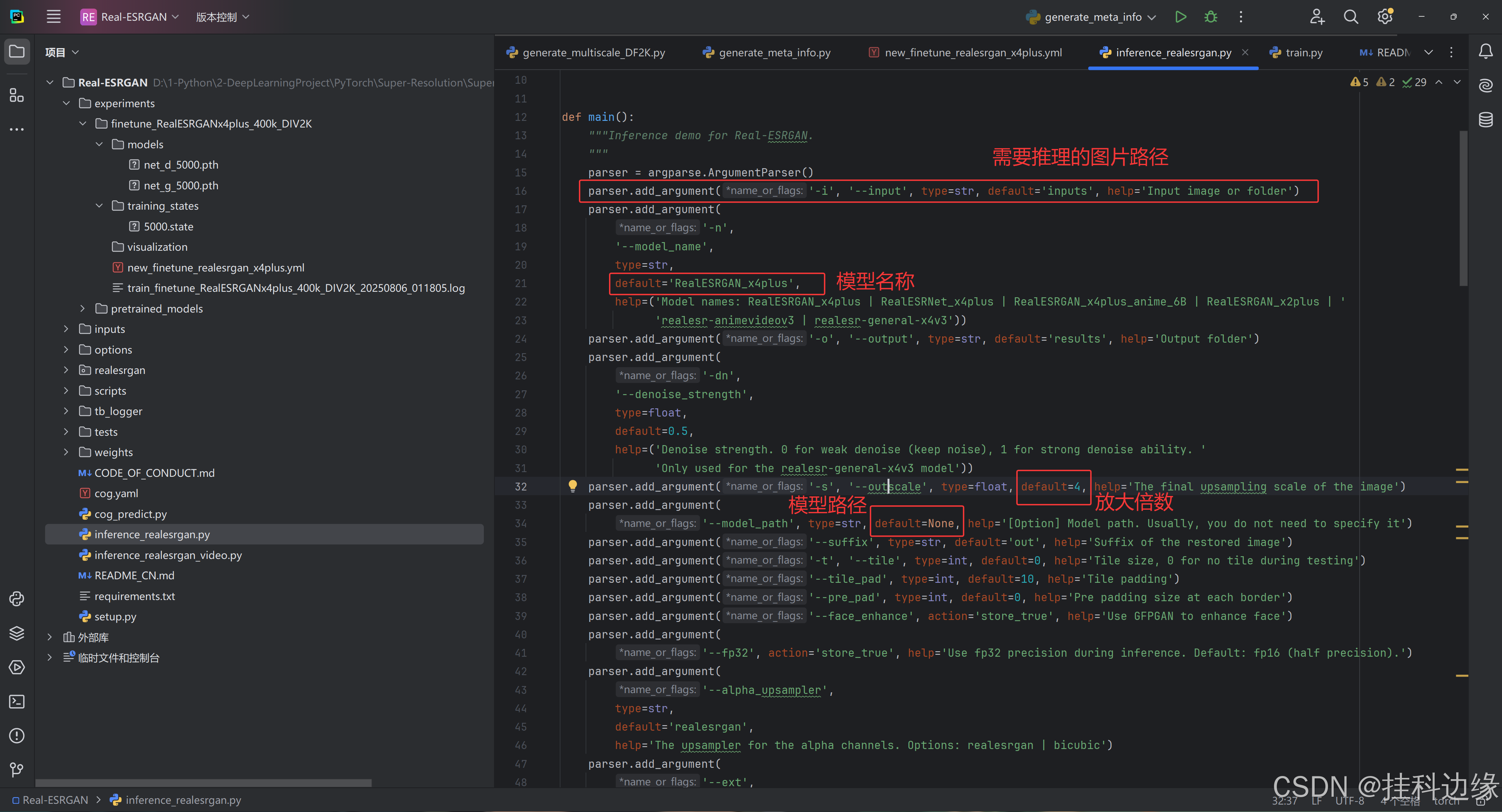Image resolution: width=1502 pixels, height=812 pixels.
Task: Toggle the Project tool window folder icon
Action: (x=17, y=52)
